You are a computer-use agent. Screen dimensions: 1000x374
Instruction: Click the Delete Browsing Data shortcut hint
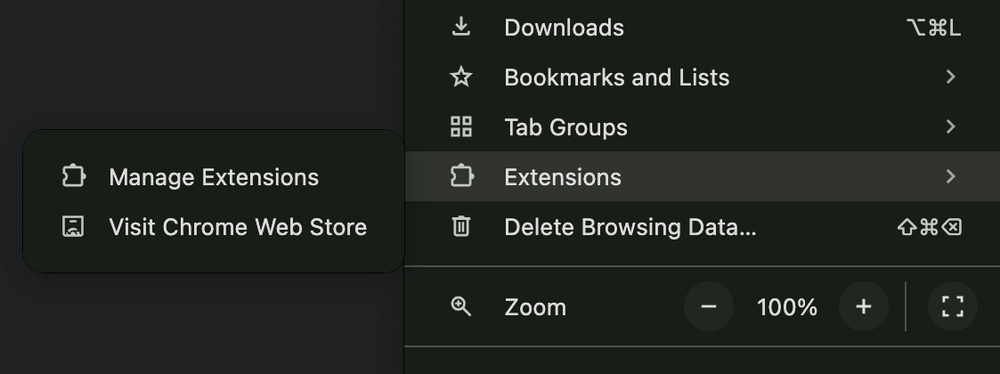(929, 227)
